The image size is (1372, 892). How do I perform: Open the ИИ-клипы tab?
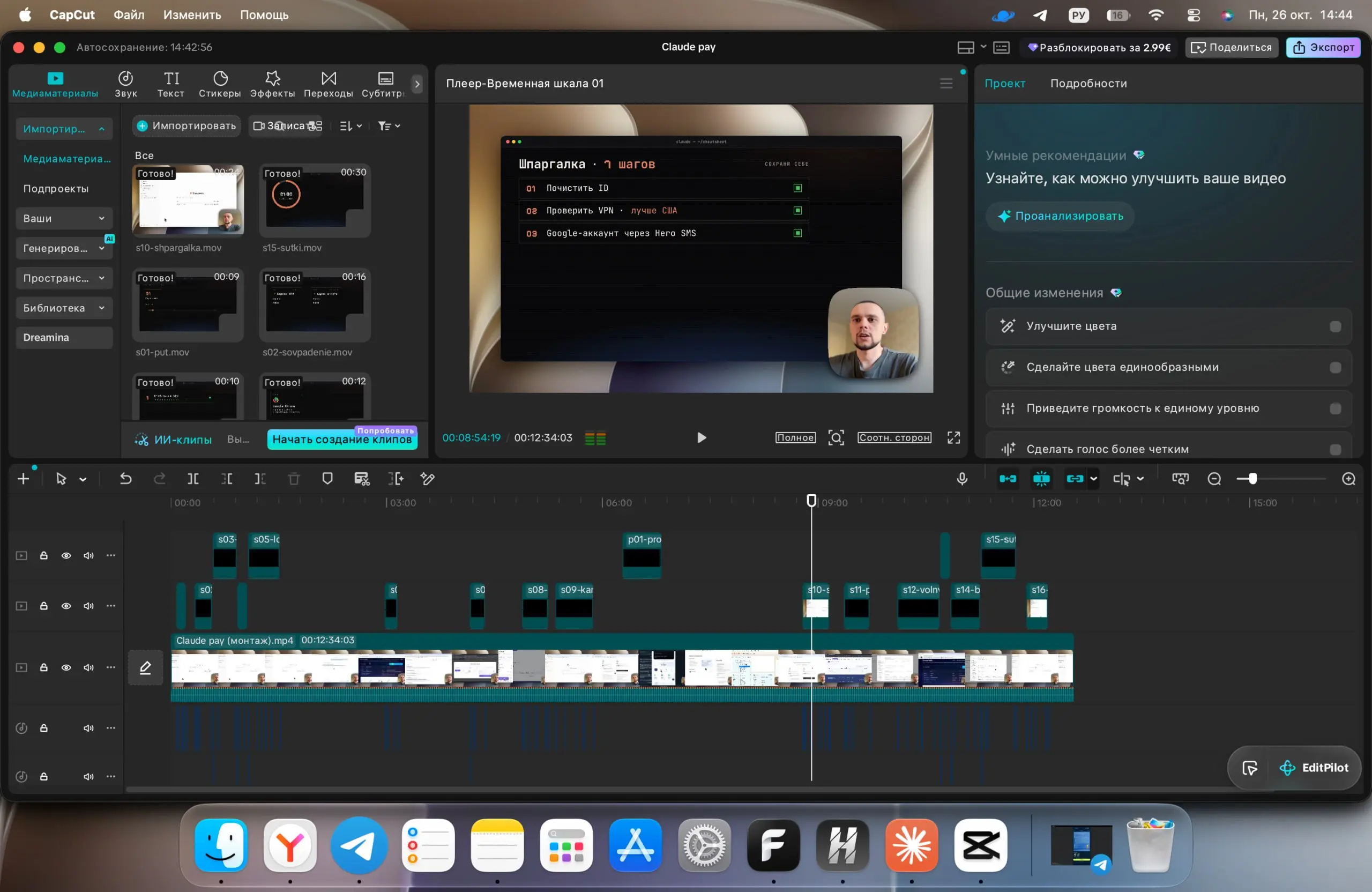click(173, 440)
